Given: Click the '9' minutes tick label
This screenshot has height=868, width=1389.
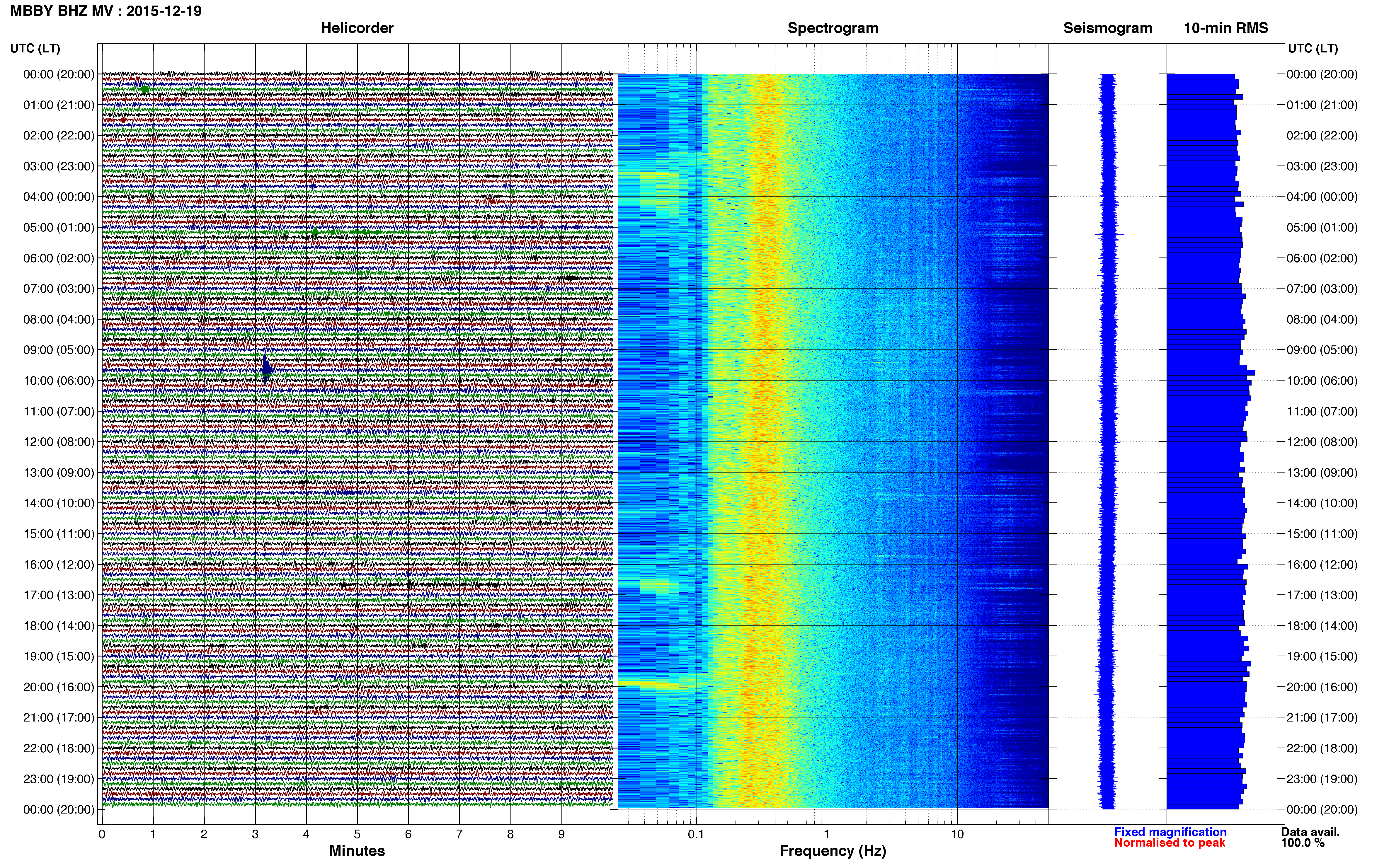Looking at the screenshot, I should (561, 834).
